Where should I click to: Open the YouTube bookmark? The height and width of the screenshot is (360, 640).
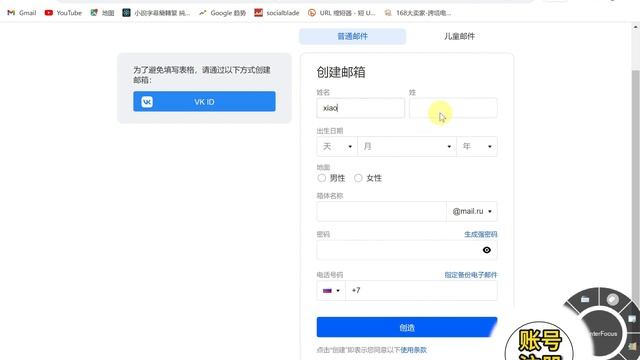pos(63,13)
